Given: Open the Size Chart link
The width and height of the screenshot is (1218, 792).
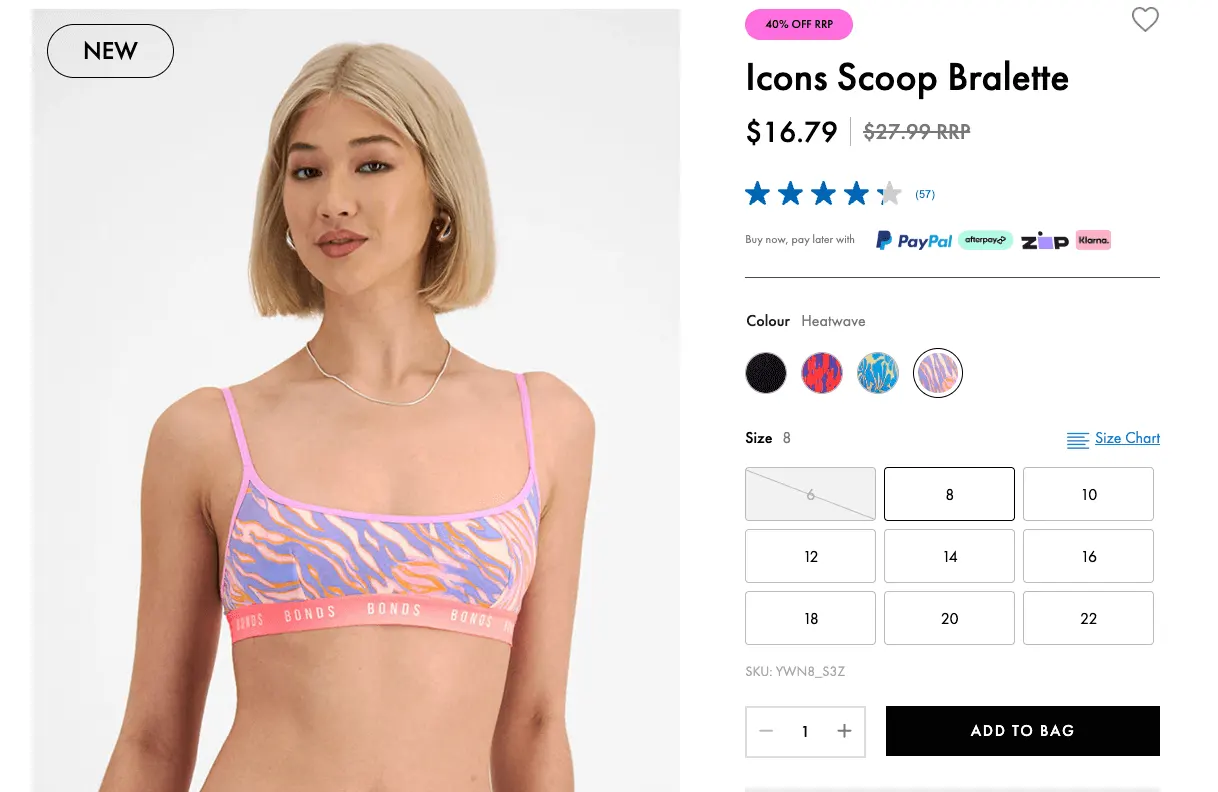Looking at the screenshot, I should tap(1127, 438).
